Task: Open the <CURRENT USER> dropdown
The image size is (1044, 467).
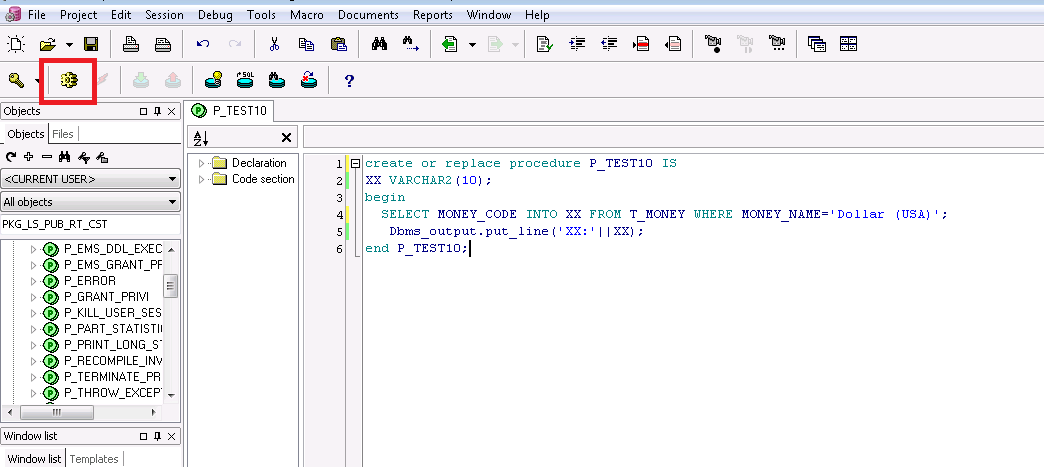Action: tap(91, 179)
